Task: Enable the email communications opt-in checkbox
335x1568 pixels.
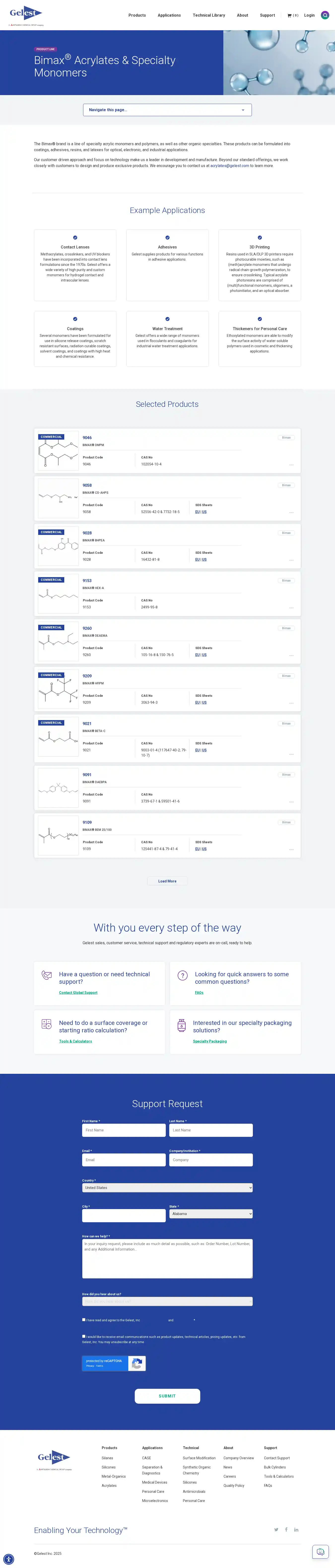Action: (x=84, y=1336)
